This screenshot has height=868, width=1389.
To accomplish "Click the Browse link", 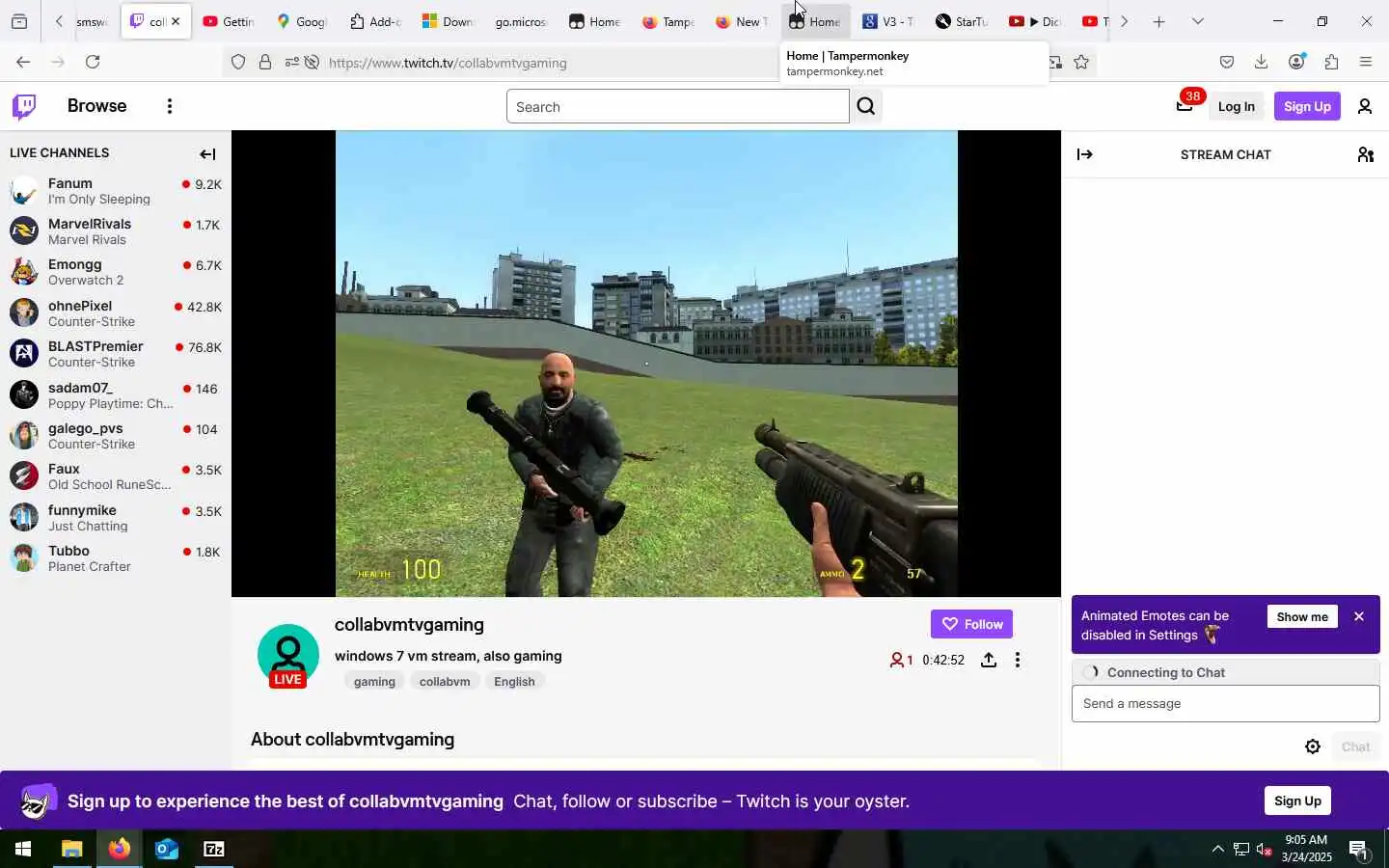I will point(96,106).
